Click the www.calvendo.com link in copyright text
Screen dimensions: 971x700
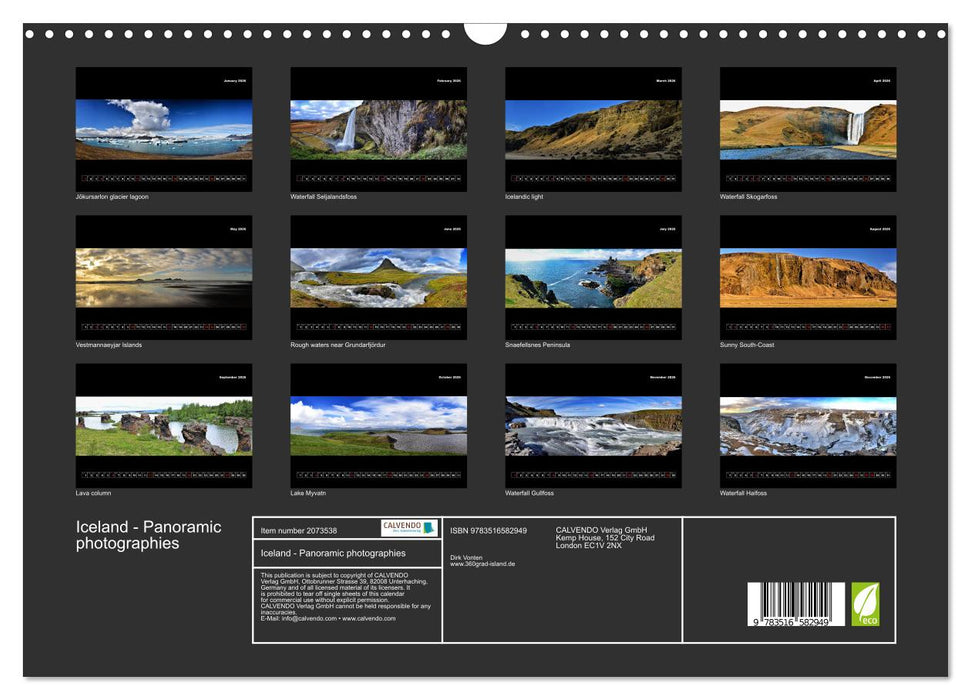click(368, 620)
